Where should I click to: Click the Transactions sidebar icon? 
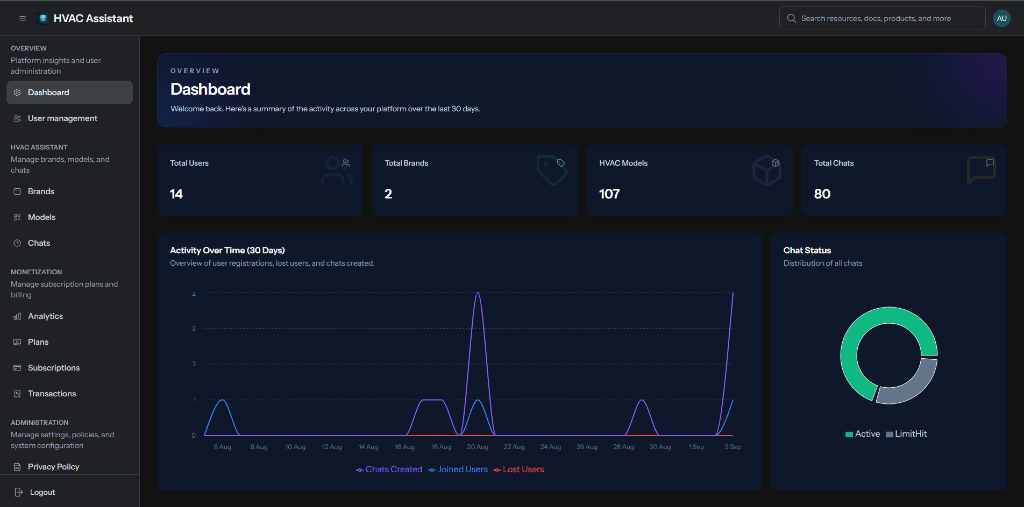(x=17, y=393)
